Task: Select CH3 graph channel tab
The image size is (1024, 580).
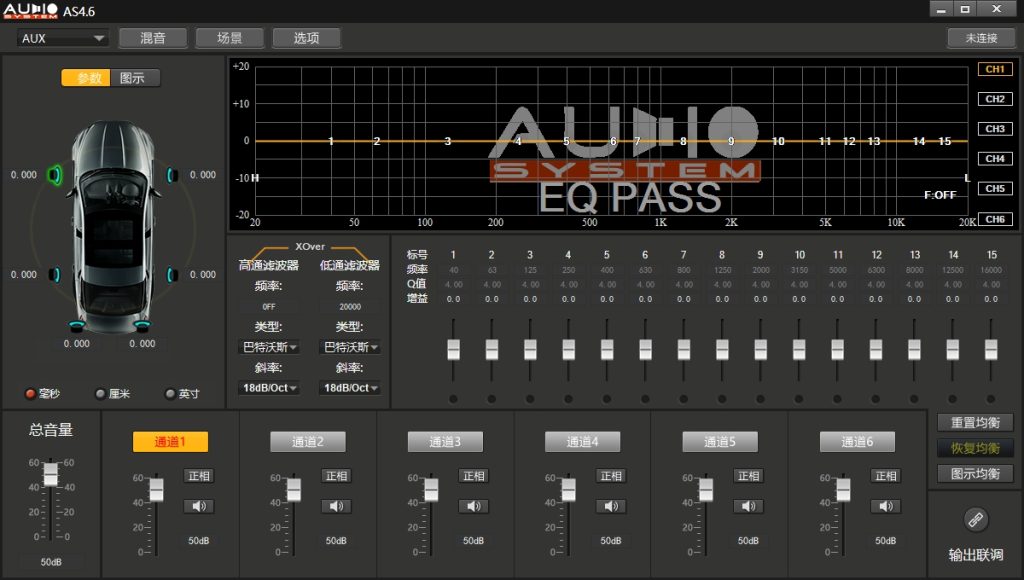Action: 995,129
